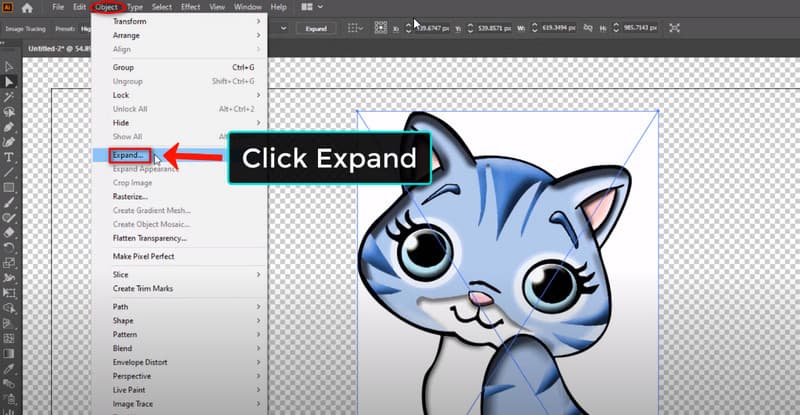800x415 pixels.
Task: Open the Window menu
Action: pyautogui.click(x=247, y=7)
